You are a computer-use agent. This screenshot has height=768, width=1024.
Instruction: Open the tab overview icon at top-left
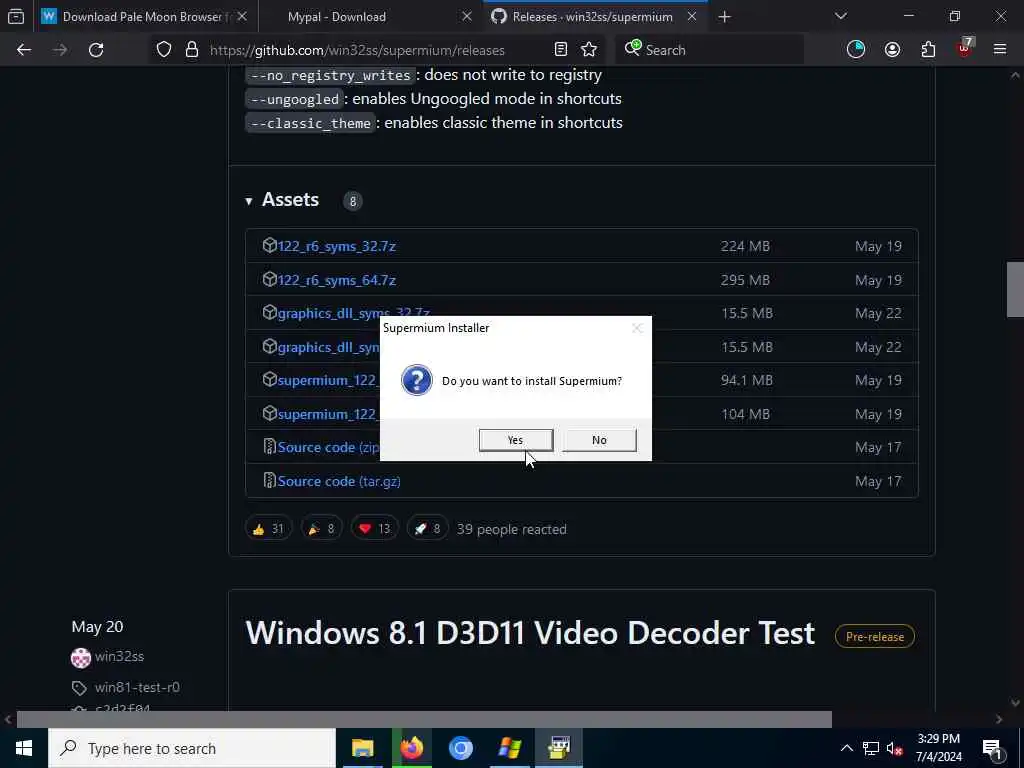[16, 16]
